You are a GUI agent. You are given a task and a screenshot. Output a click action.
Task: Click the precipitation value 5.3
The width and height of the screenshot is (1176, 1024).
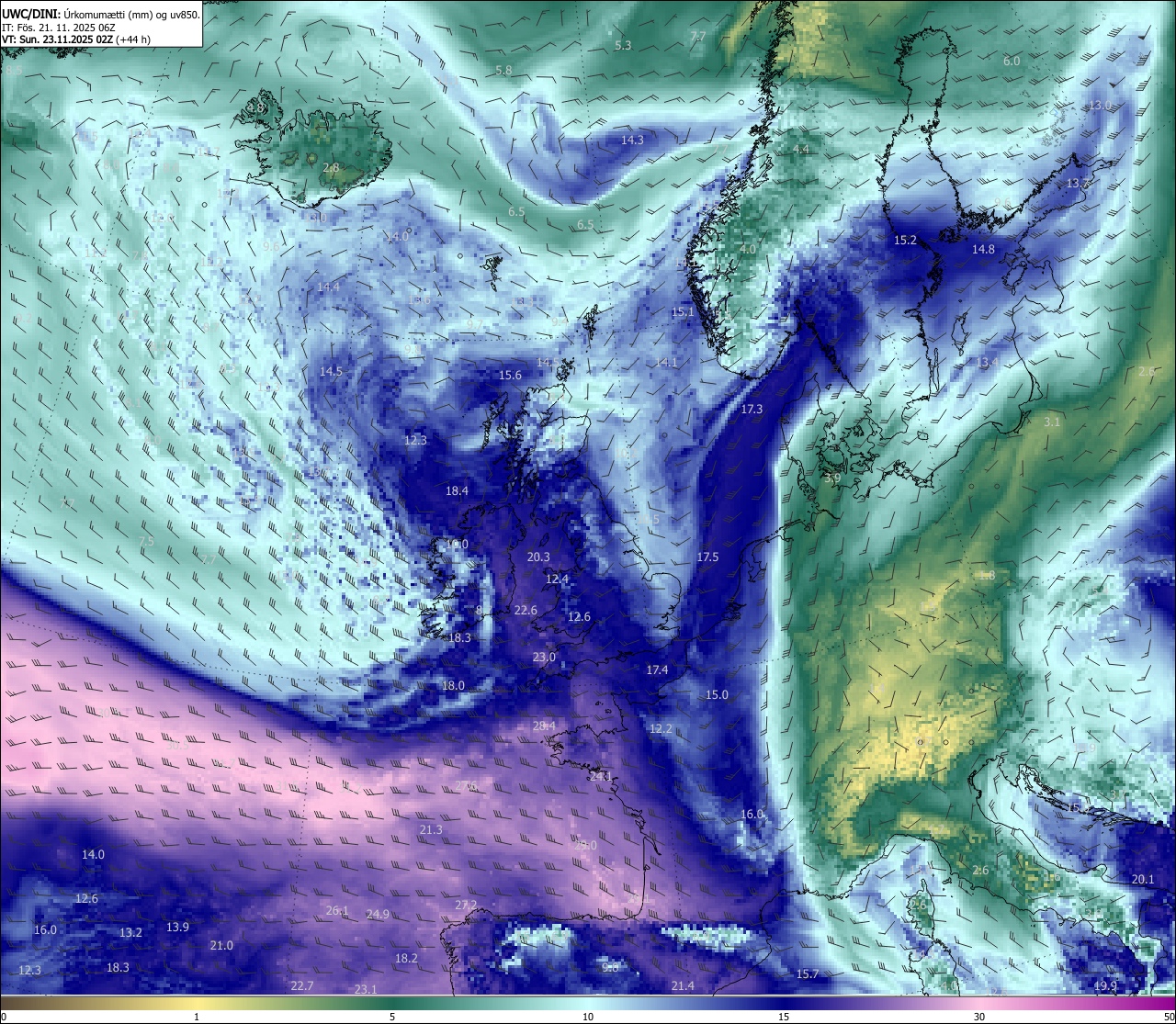point(624,45)
